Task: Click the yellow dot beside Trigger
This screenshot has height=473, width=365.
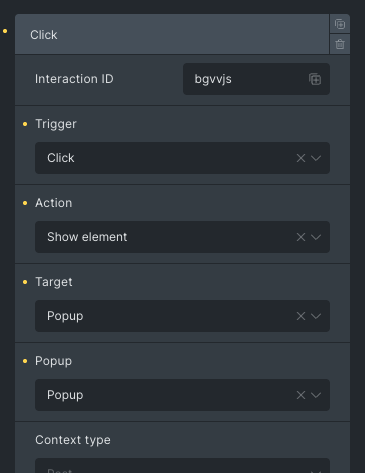Action: coord(25,124)
